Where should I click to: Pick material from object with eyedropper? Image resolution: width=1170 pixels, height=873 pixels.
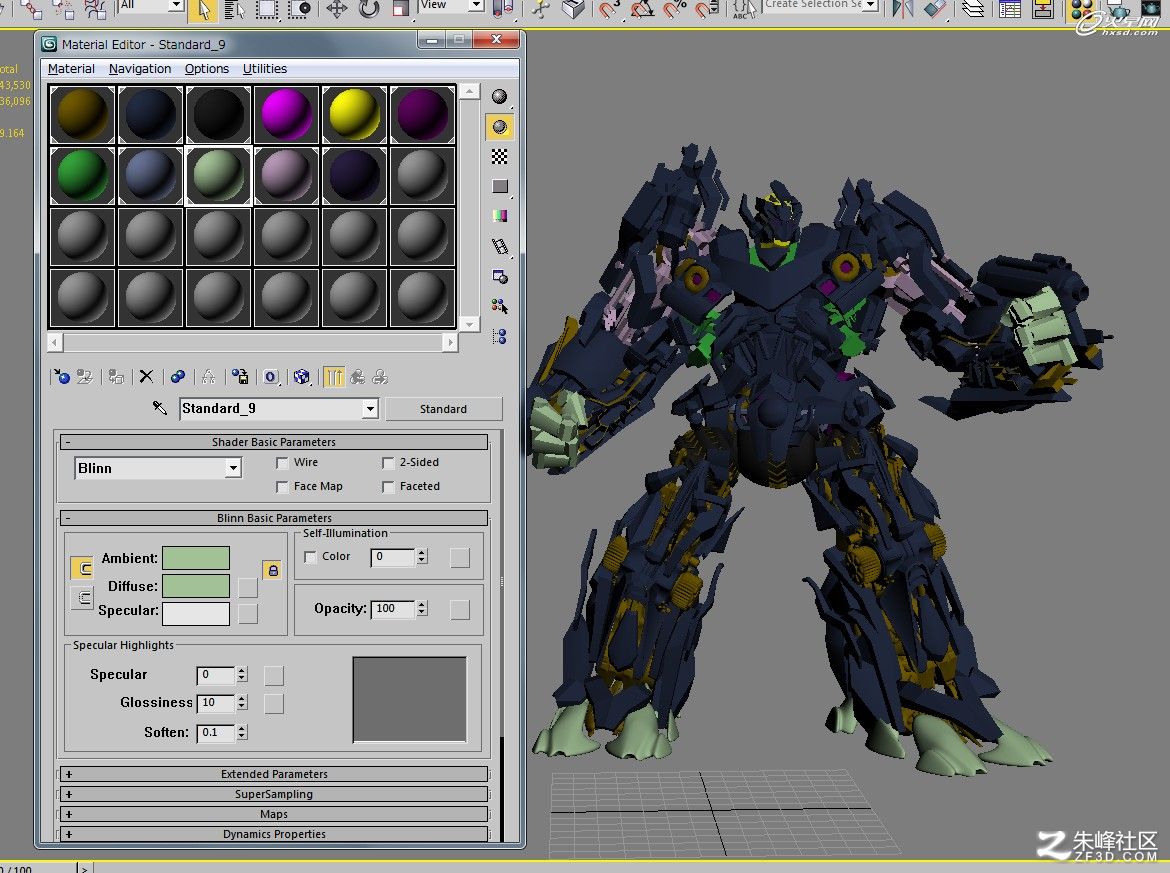coord(160,408)
